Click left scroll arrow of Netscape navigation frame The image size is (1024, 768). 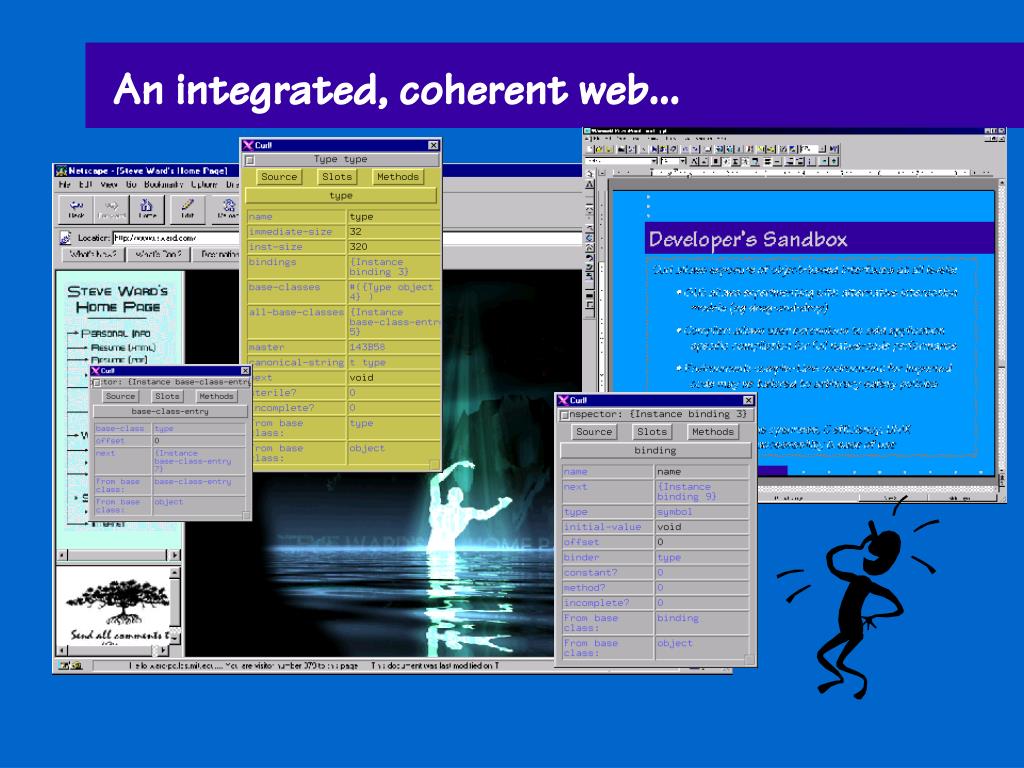coord(63,555)
